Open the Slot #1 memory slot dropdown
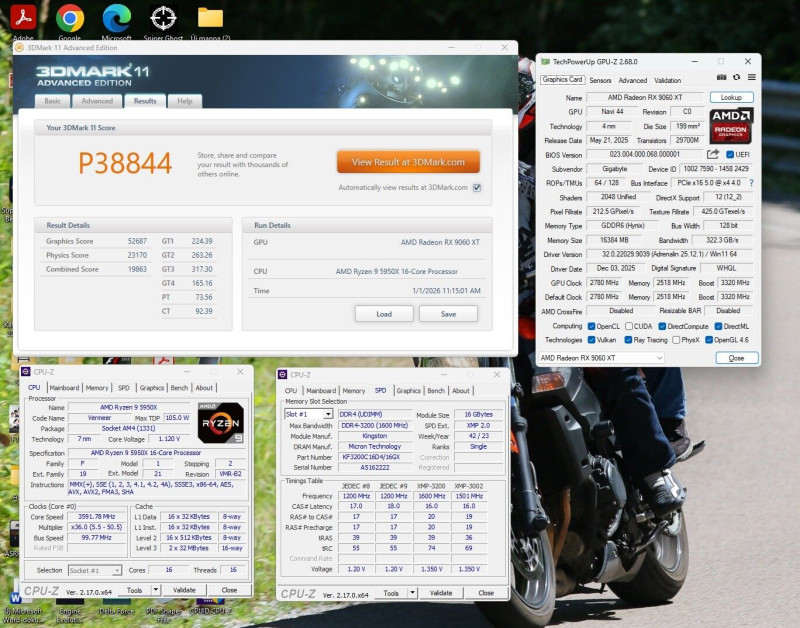800x628 pixels. coord(308,414)
